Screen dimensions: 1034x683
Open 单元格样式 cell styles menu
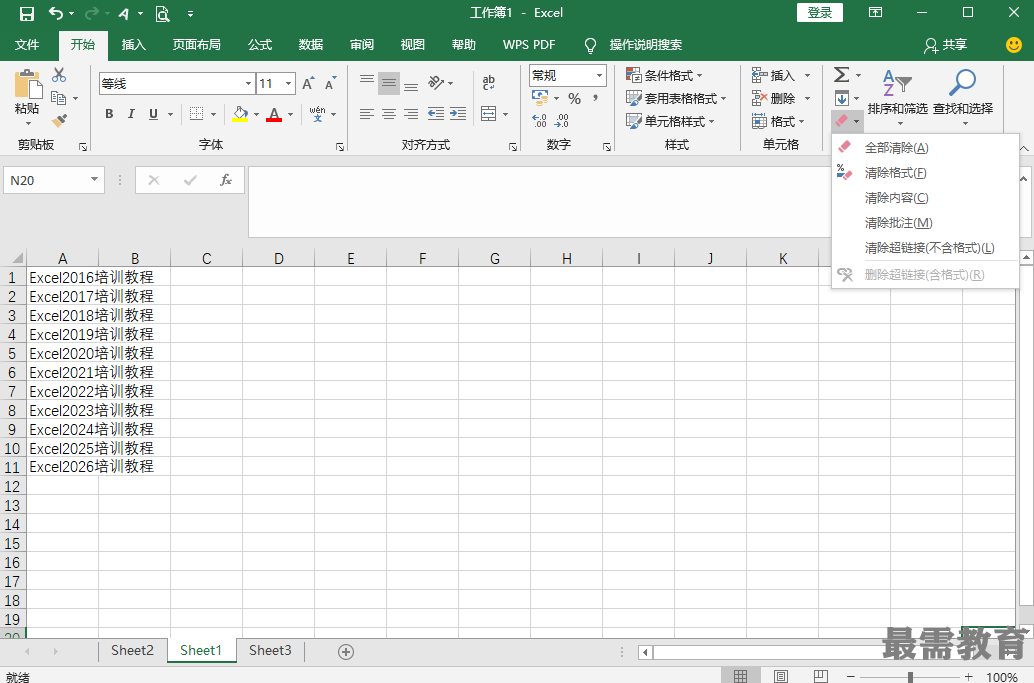click(x=670, y=121)
